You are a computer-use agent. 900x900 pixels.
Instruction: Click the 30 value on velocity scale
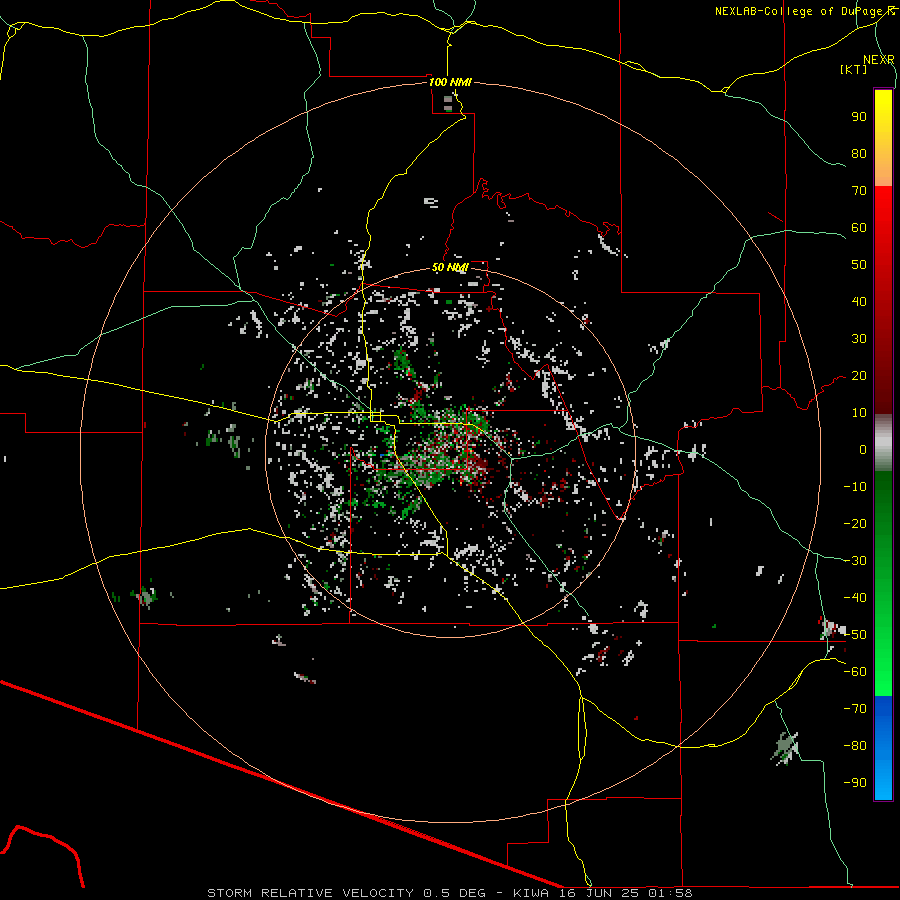[859, 339]
